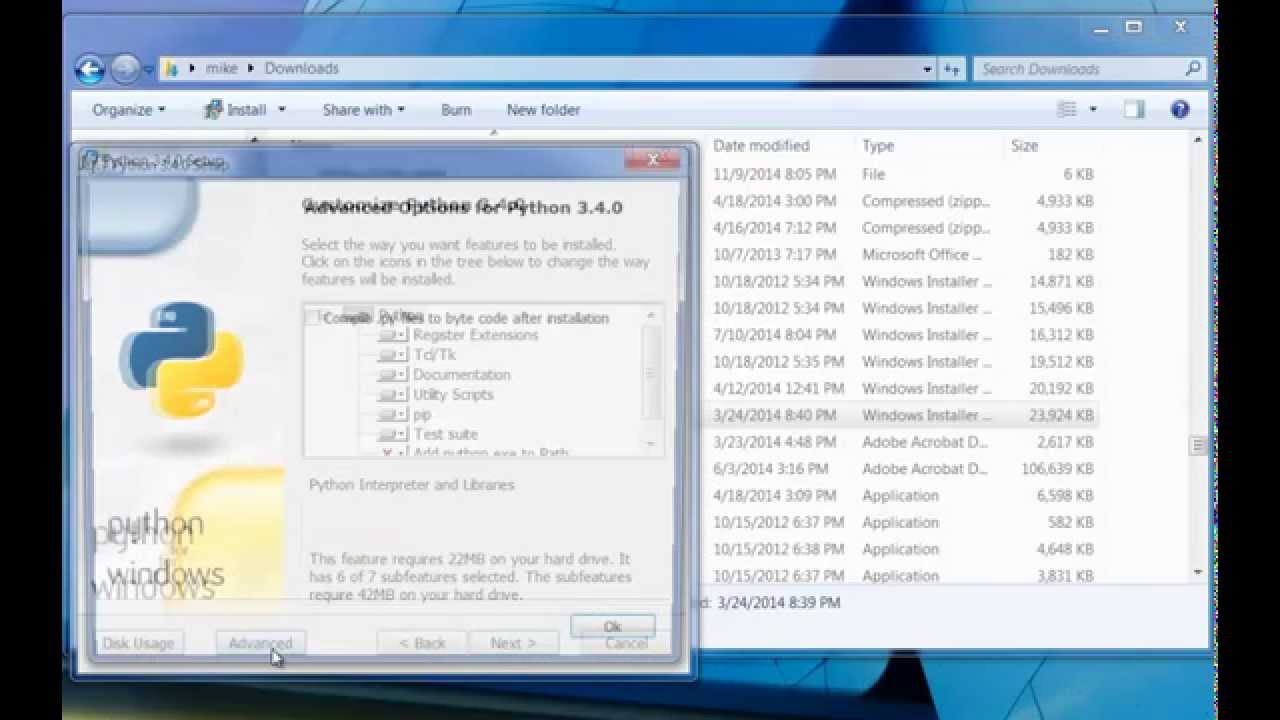Click Install in the Explorer toolbar
1280x720 pixels.
coord(236,110)
